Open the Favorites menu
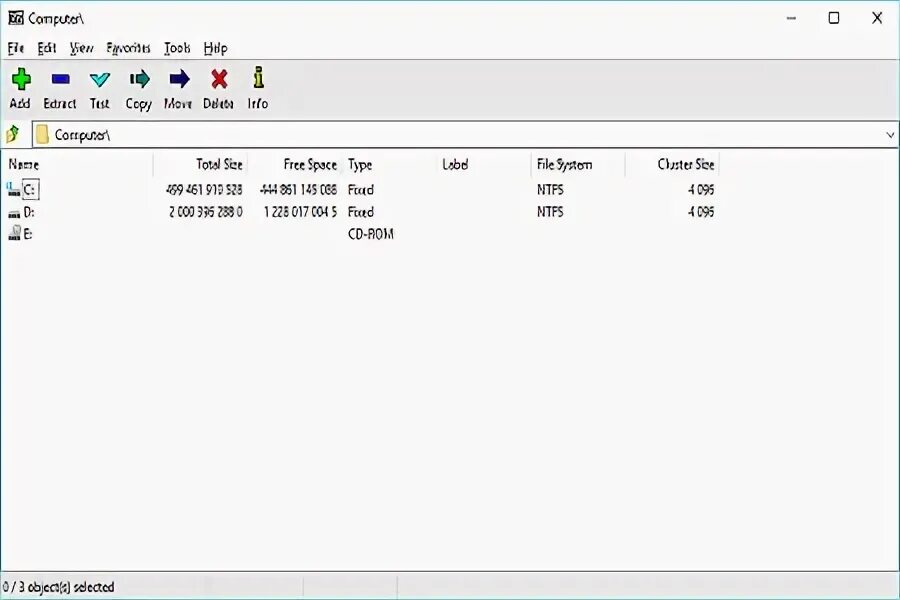The height and width of the screenshot is (600, 900). [x=130, y=47]
